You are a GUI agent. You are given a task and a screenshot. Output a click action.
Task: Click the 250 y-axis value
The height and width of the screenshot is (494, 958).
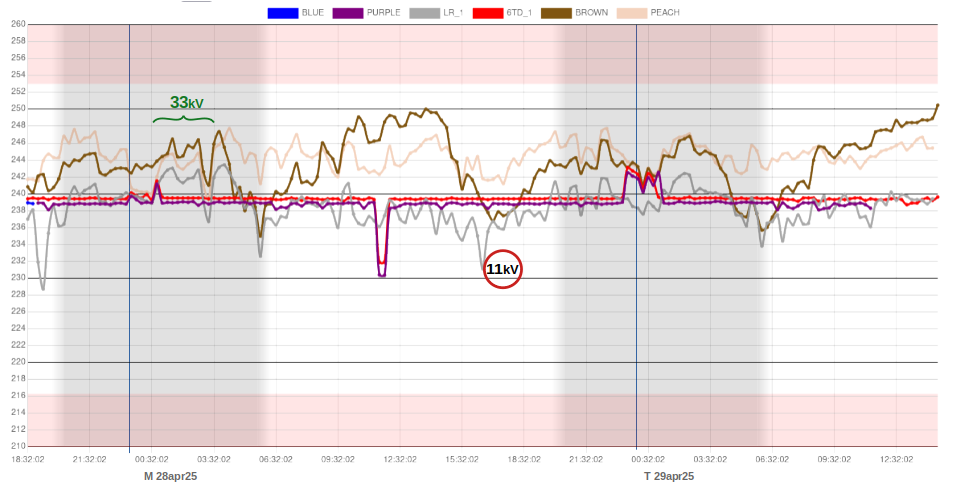(18, 109)
